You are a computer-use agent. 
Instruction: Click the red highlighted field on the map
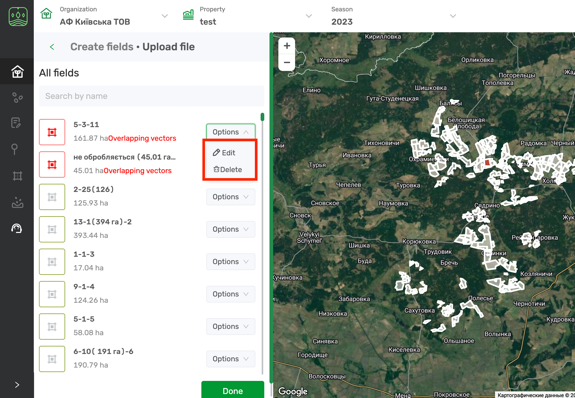coord(487,163)
